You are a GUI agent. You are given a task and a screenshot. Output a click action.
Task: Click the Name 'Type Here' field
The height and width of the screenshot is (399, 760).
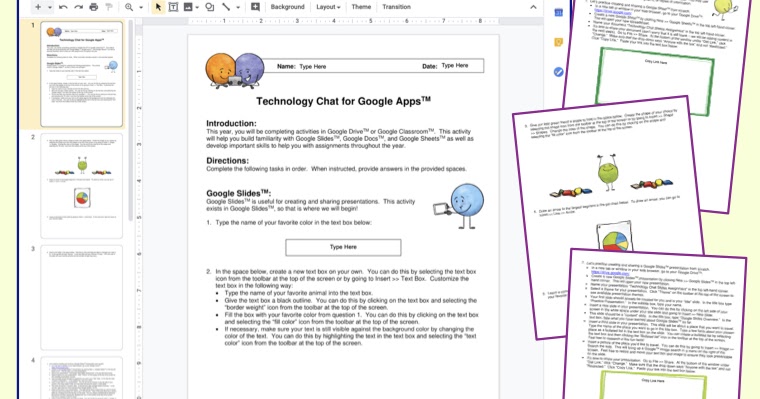click(x=313, y=66)
